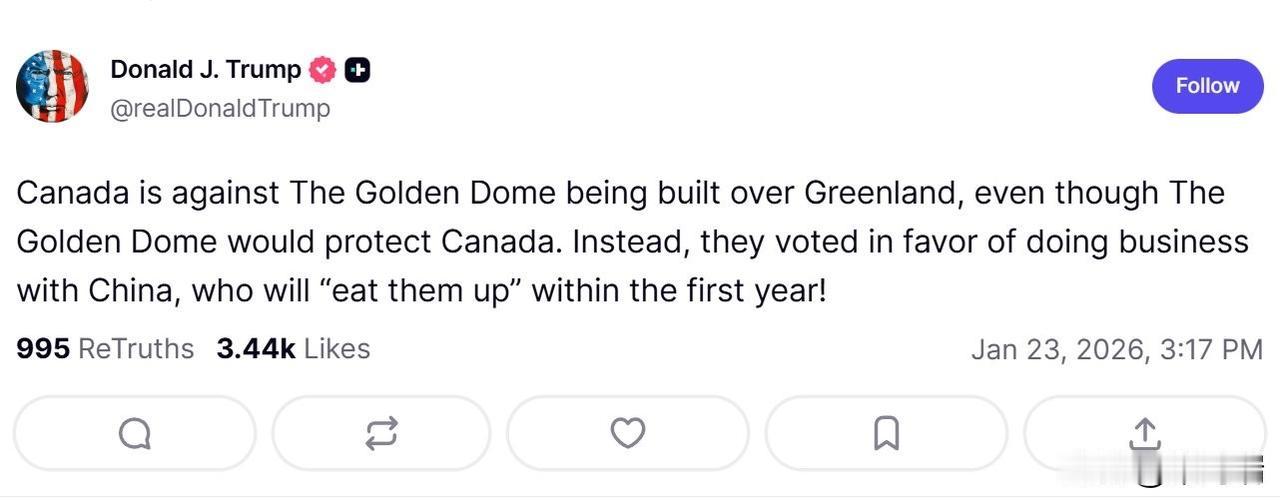View the 3.44k Likes list

click(x=293, y=348)
